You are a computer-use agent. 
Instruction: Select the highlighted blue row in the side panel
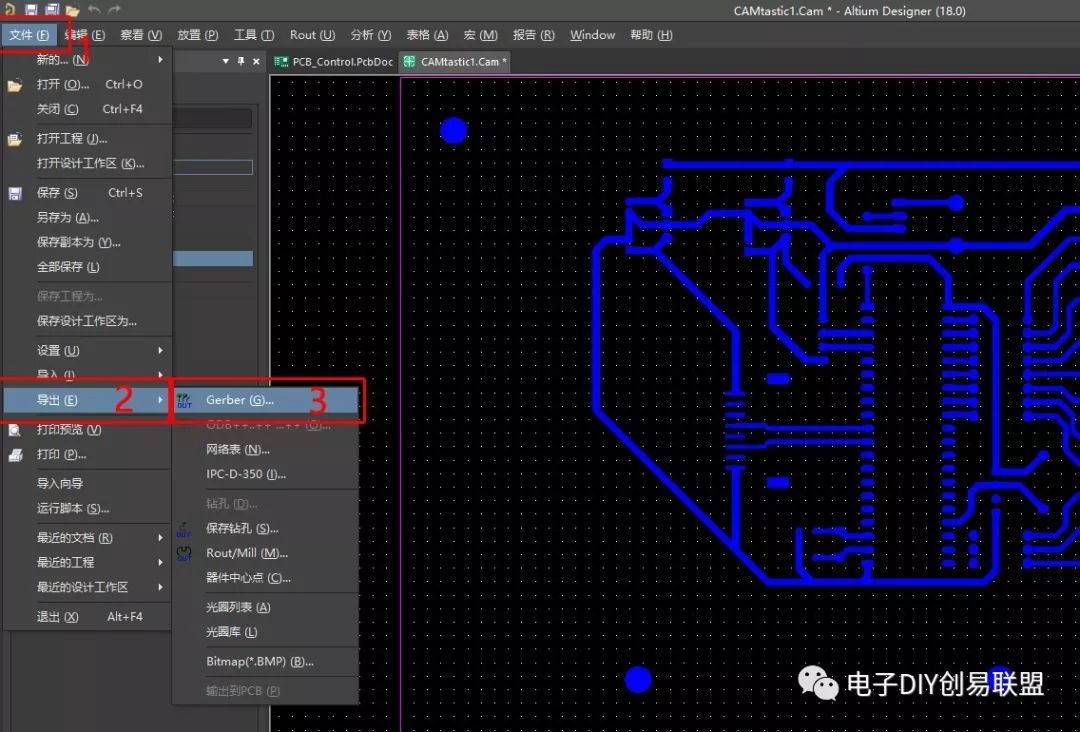pos(212,259)
